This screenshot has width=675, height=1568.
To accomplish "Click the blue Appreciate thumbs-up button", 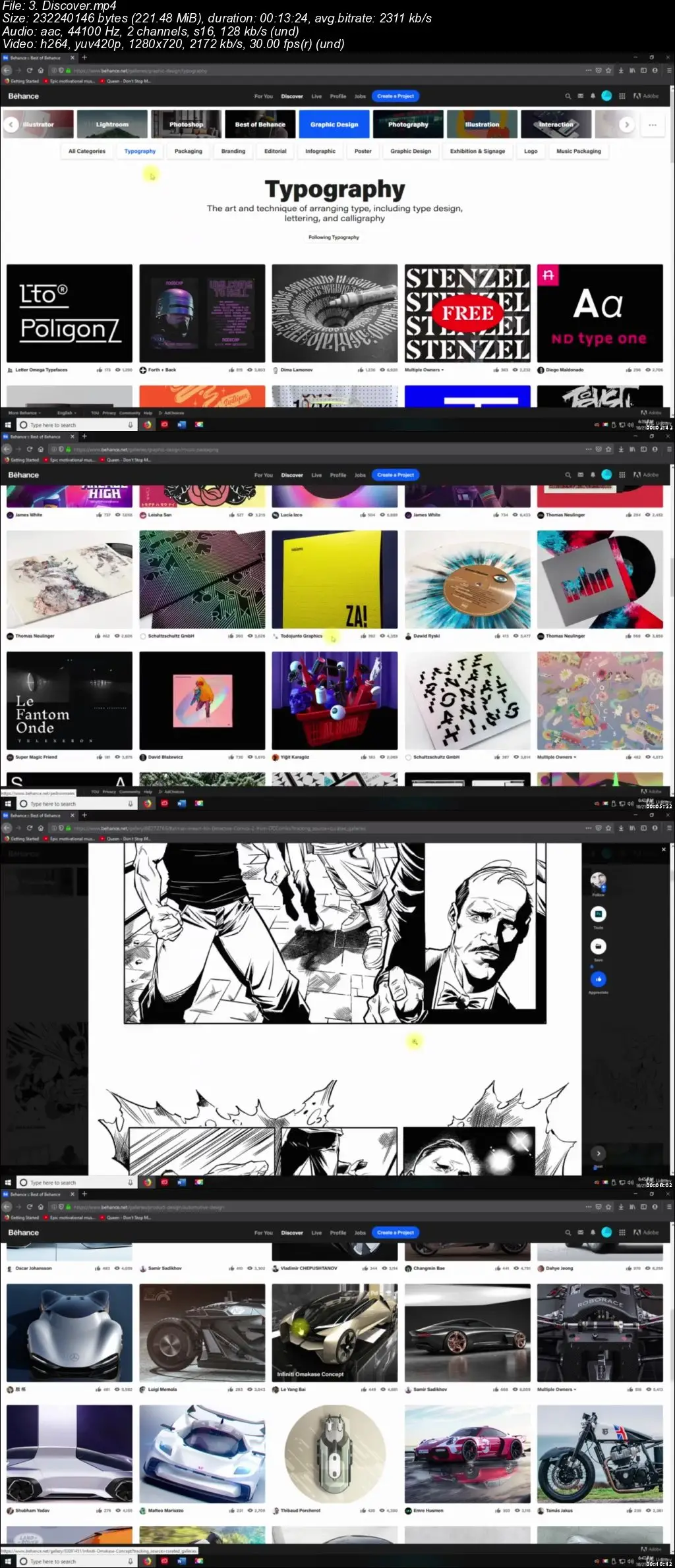I will pos(598,980).
